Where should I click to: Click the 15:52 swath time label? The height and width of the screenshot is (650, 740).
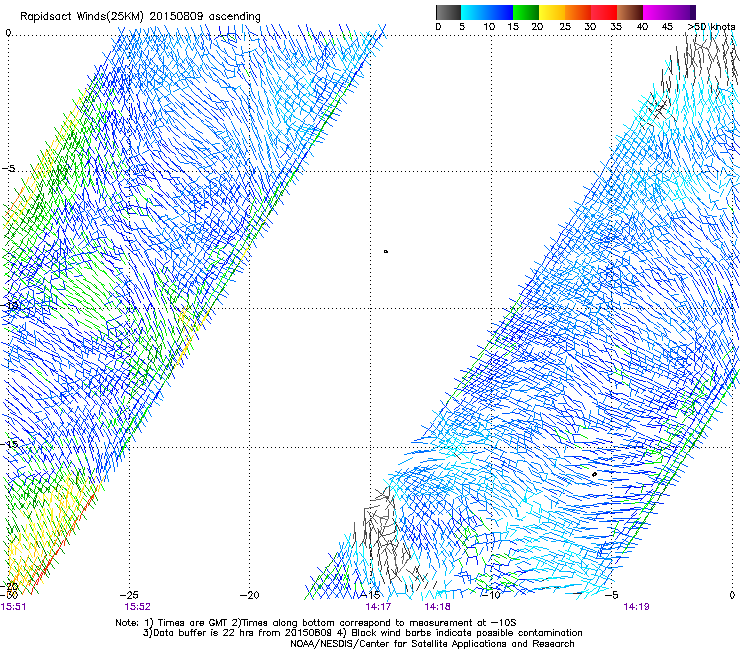point(137,607)
